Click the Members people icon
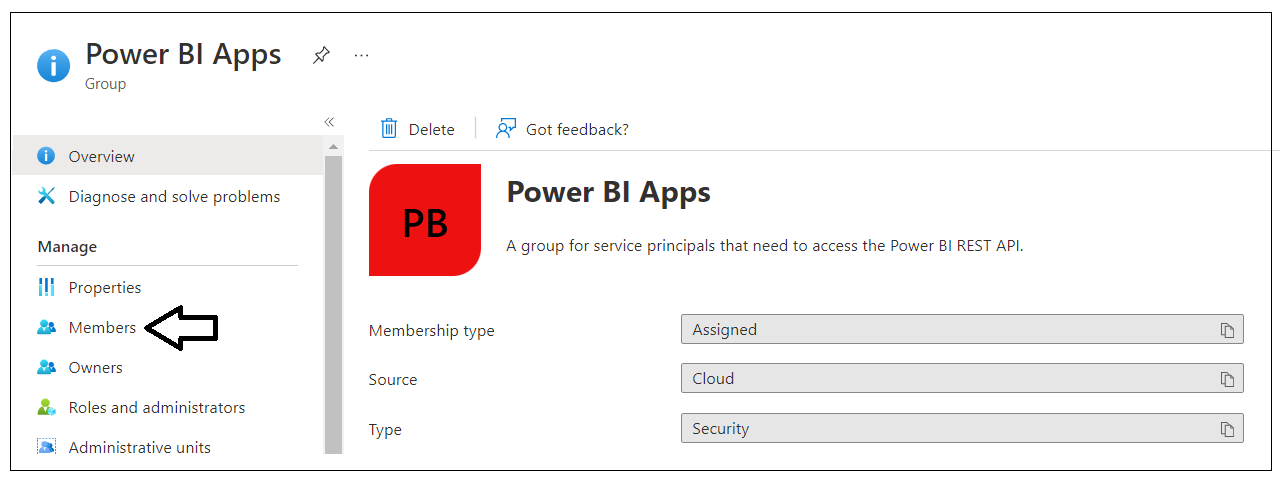 pyautogui.click(x=46, y=327)
